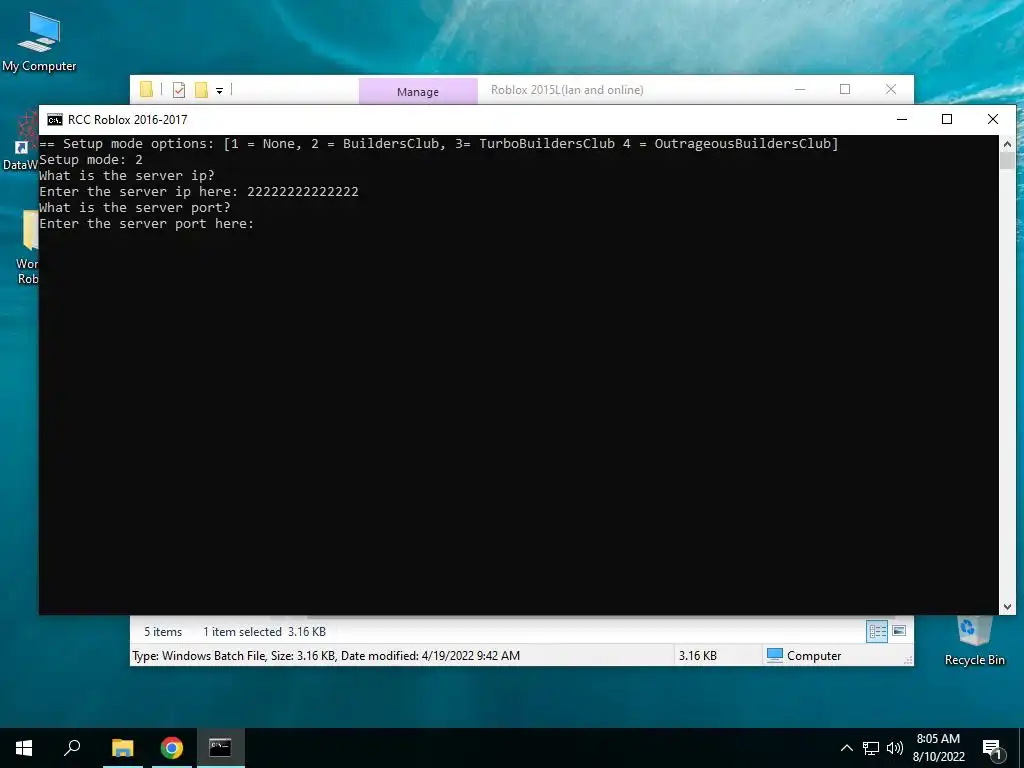Click the 'Setup mode options' console line

tap(439, 144)
